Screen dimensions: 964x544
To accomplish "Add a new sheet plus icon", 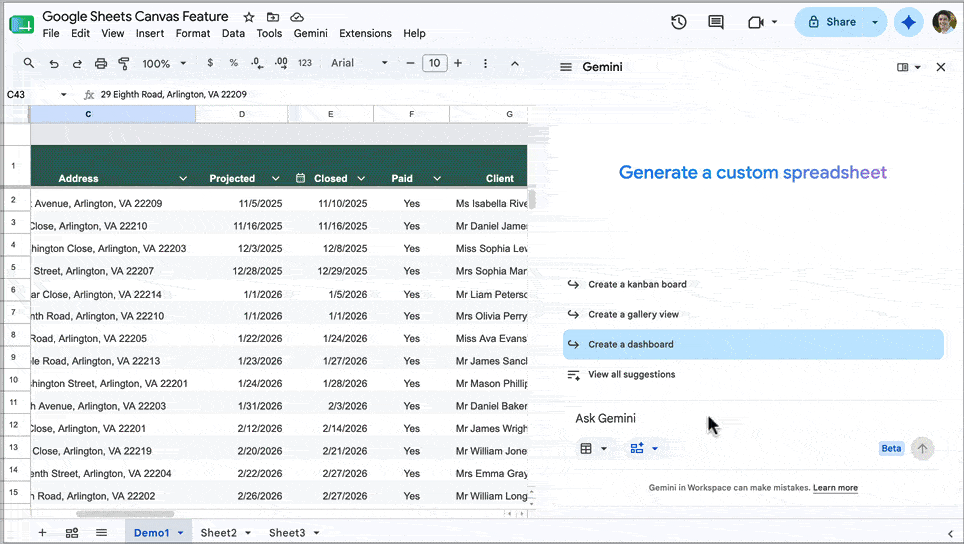I will pos(42,532).
